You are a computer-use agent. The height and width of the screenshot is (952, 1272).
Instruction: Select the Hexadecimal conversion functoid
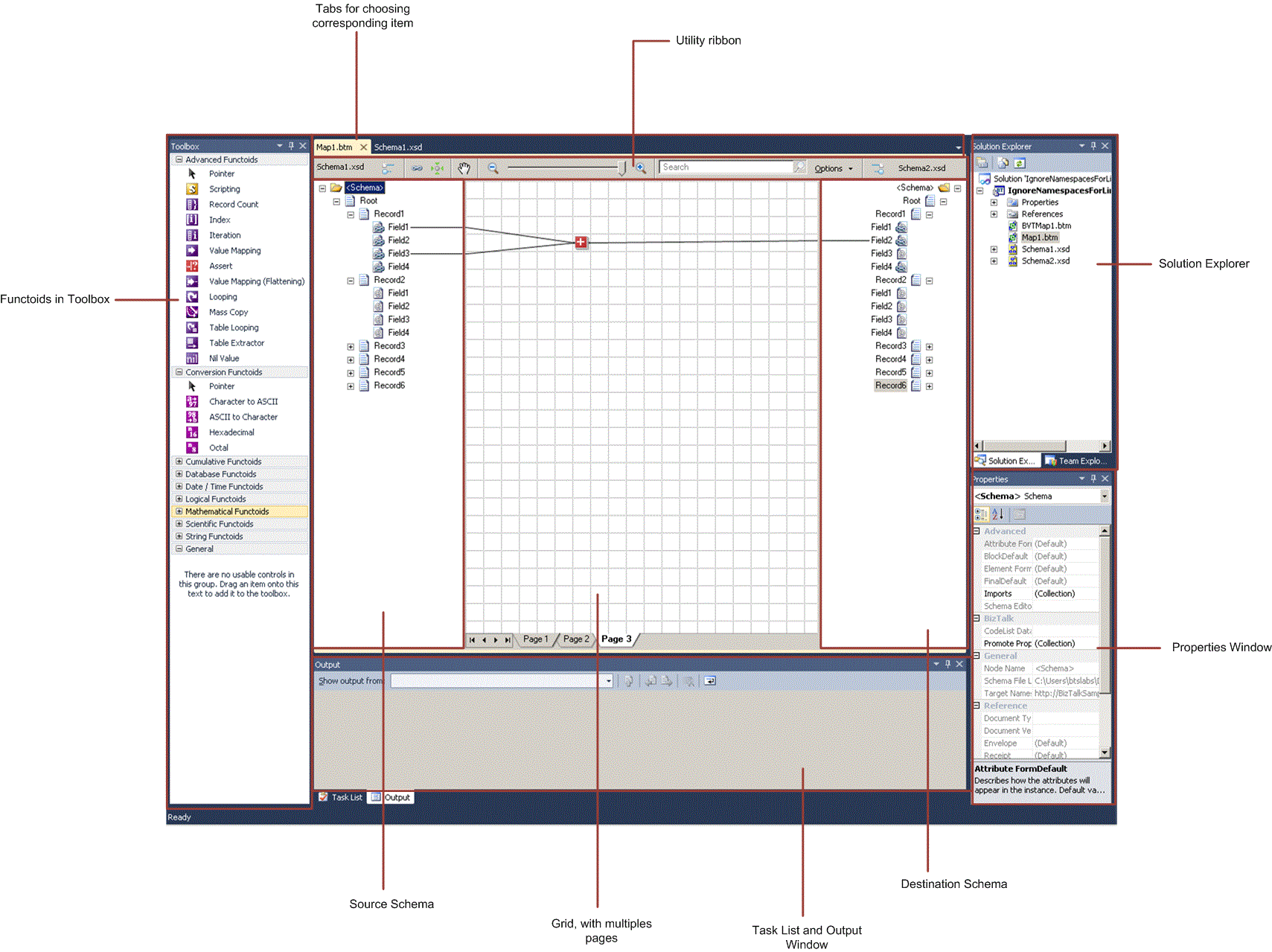[x=231, y=432]
